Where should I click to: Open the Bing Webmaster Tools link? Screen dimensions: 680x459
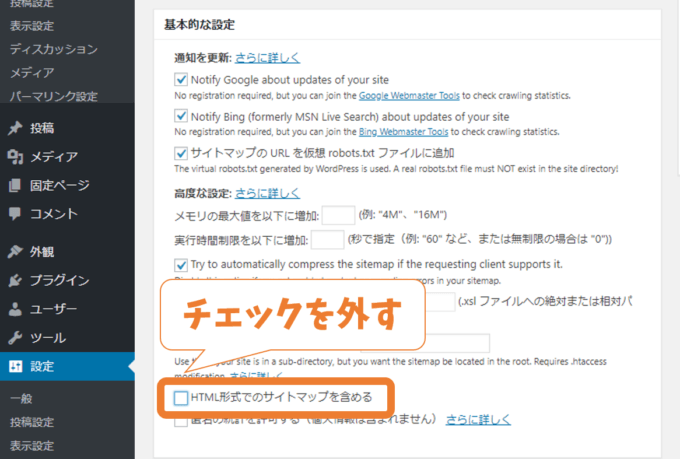403,131
